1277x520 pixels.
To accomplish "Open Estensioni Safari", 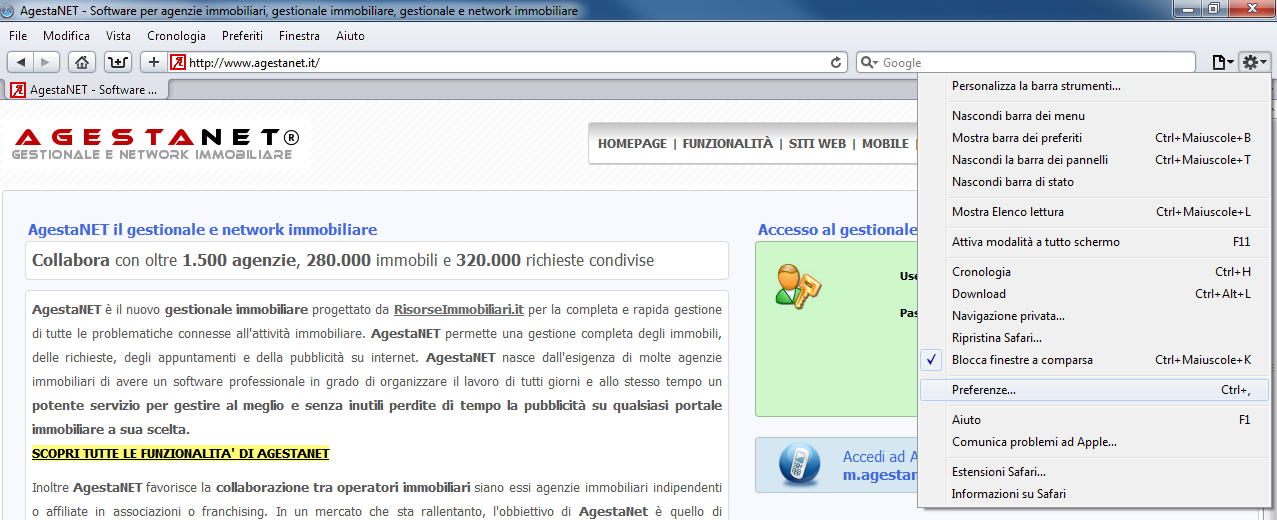I will tap(1094, 472).
